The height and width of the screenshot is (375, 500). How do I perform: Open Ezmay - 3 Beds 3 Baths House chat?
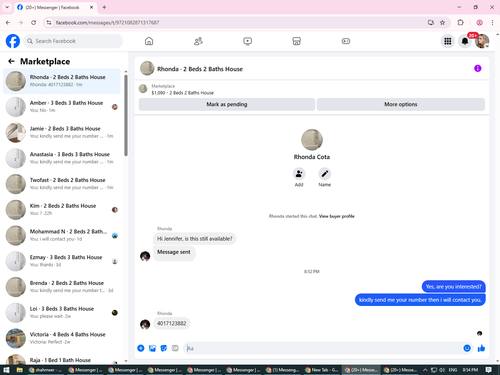coord(62,261)
